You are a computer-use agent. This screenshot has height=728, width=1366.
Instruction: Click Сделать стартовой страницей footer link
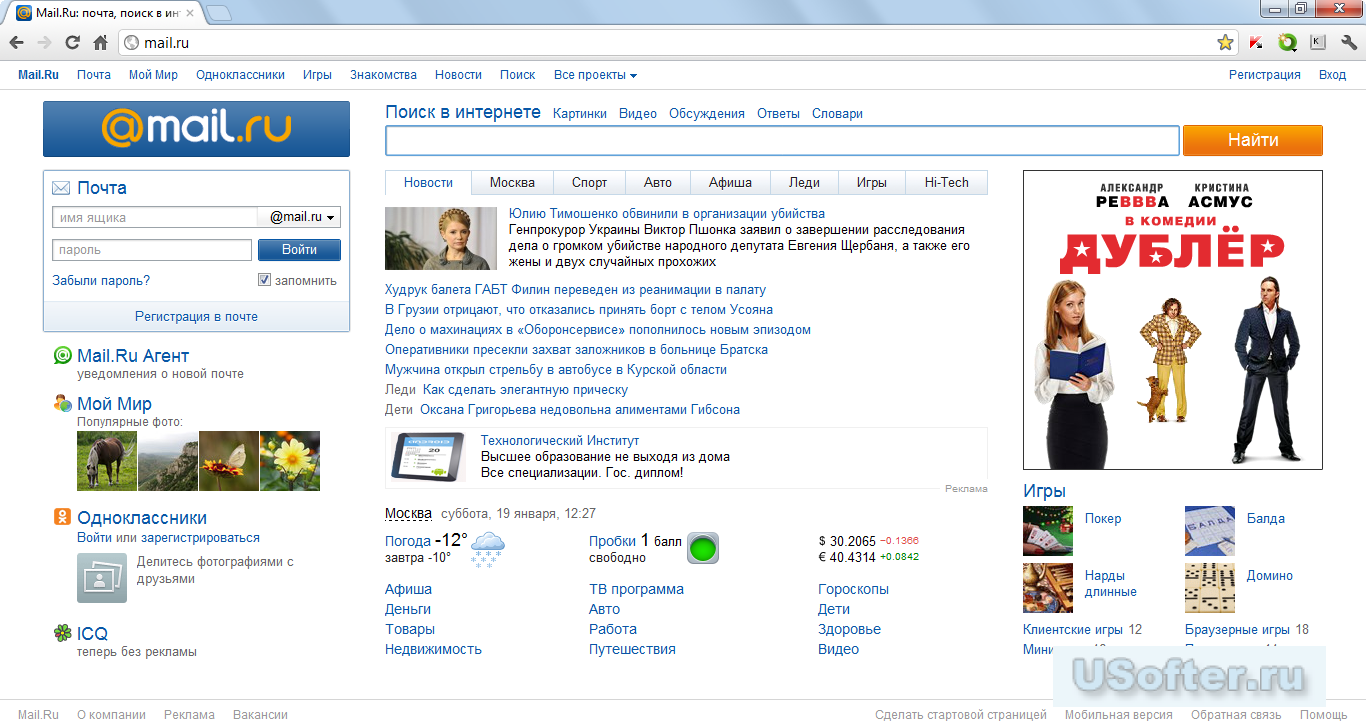click(961, 715)
